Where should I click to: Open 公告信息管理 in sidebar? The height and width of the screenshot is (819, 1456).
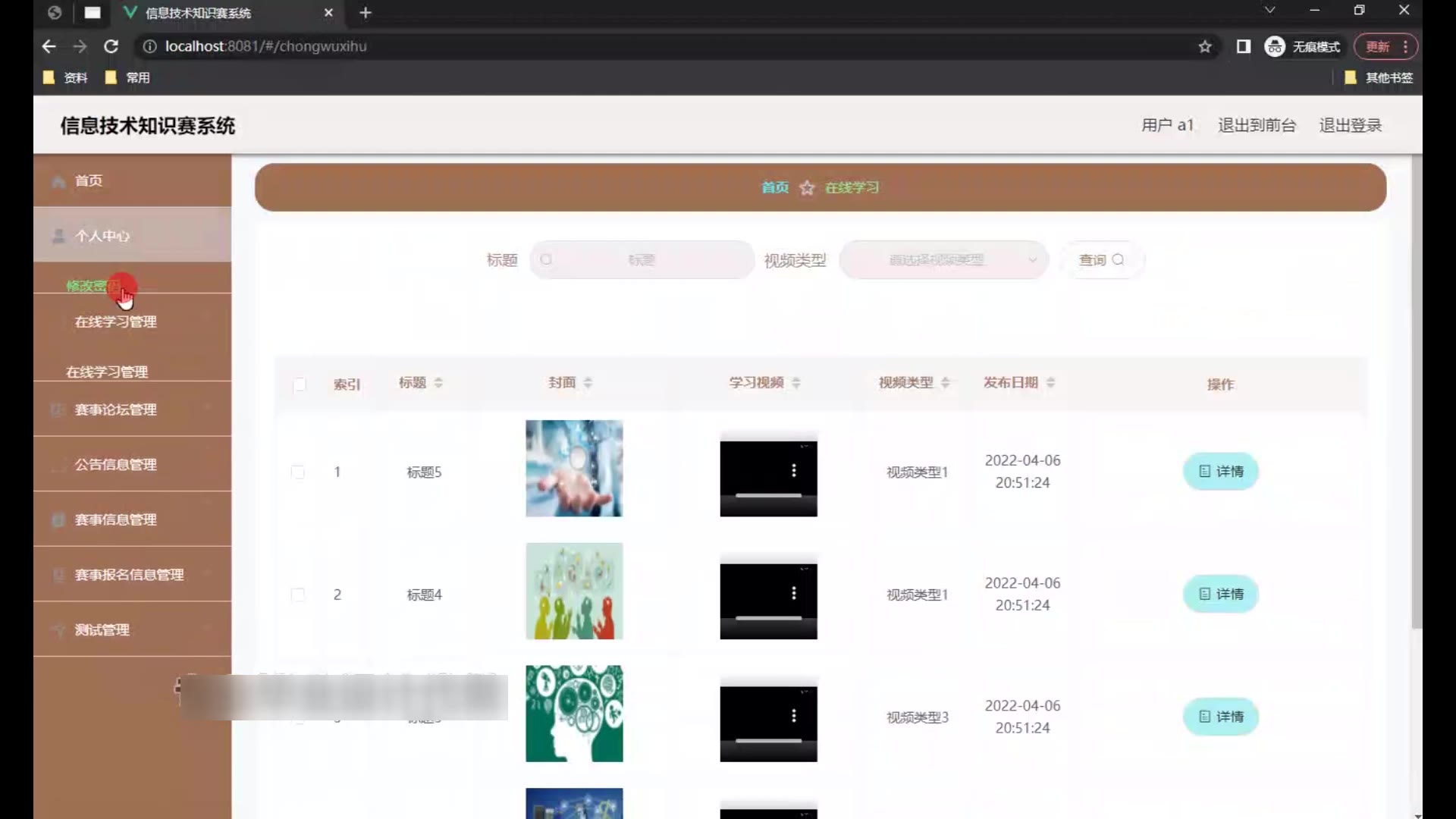coord(115,465)
